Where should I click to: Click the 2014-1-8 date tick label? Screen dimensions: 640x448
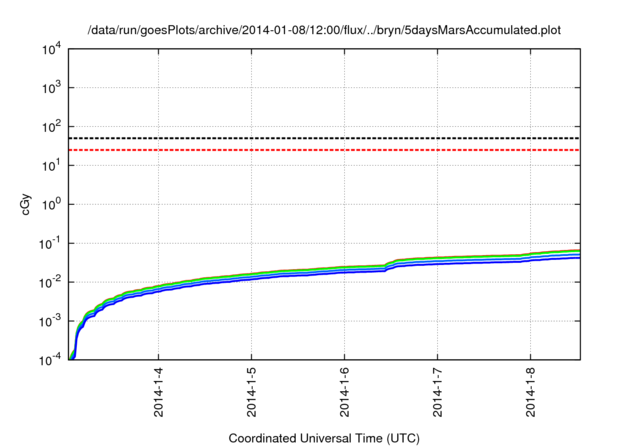pyautogui.click(x=531, y=392)
